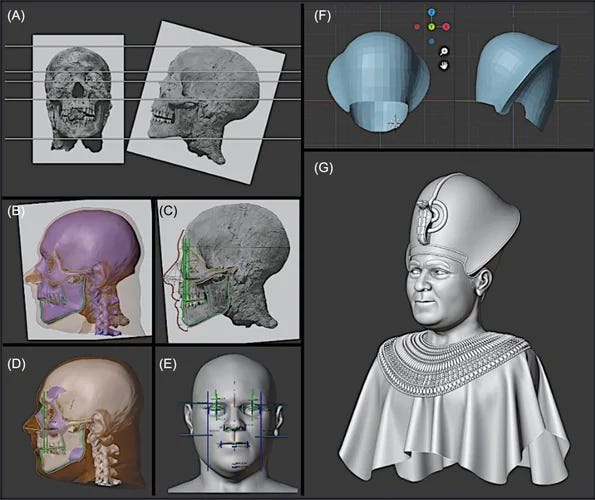Click the gray skull profile in panel C
Image resolution: width=595 pixels, height=500 pixels.
[235, 266]
